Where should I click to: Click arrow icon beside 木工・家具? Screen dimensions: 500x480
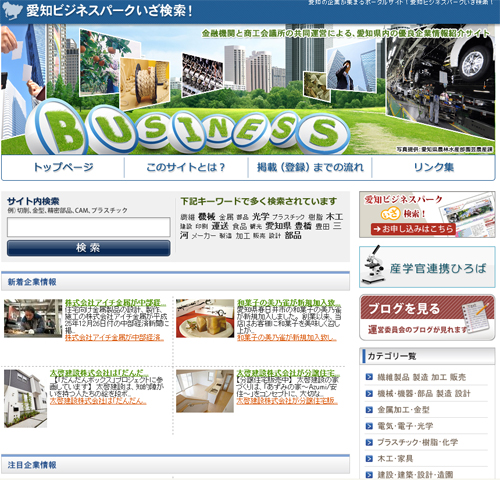(x=369, y=459)
